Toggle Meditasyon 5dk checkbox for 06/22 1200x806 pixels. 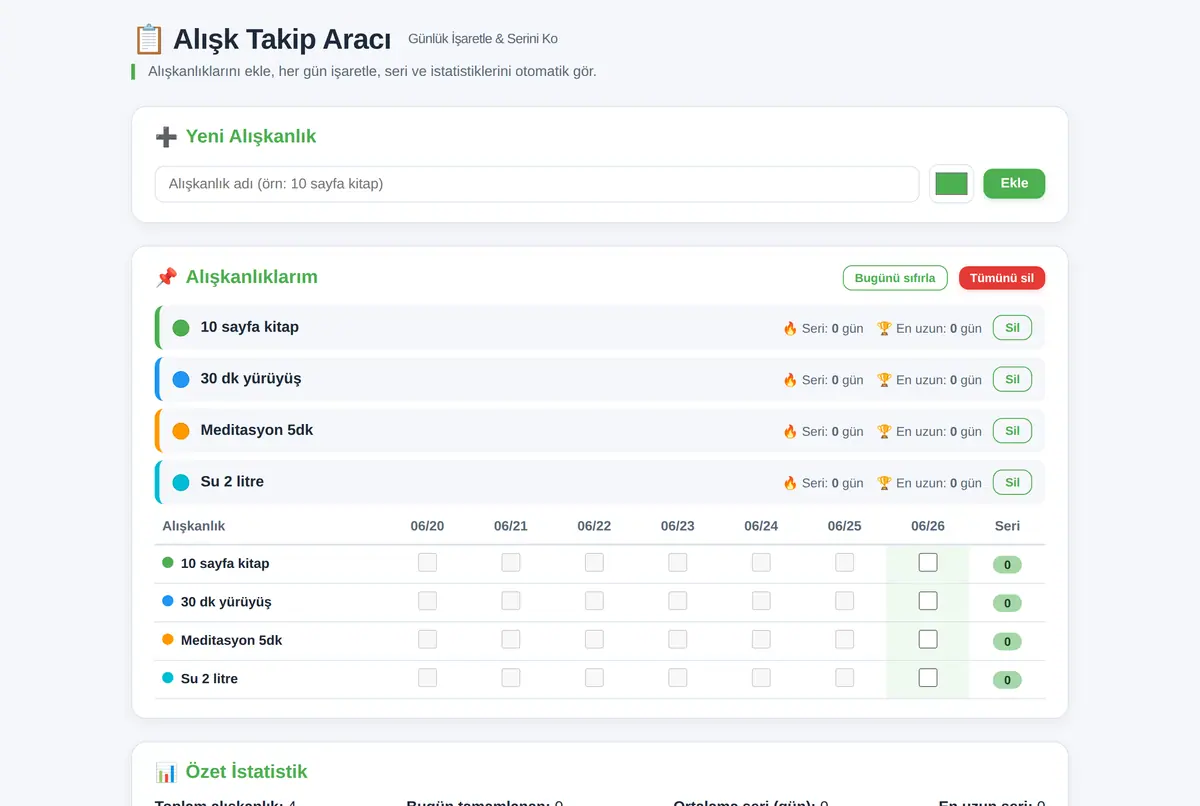pyautogui.click(x=594, y=639)
